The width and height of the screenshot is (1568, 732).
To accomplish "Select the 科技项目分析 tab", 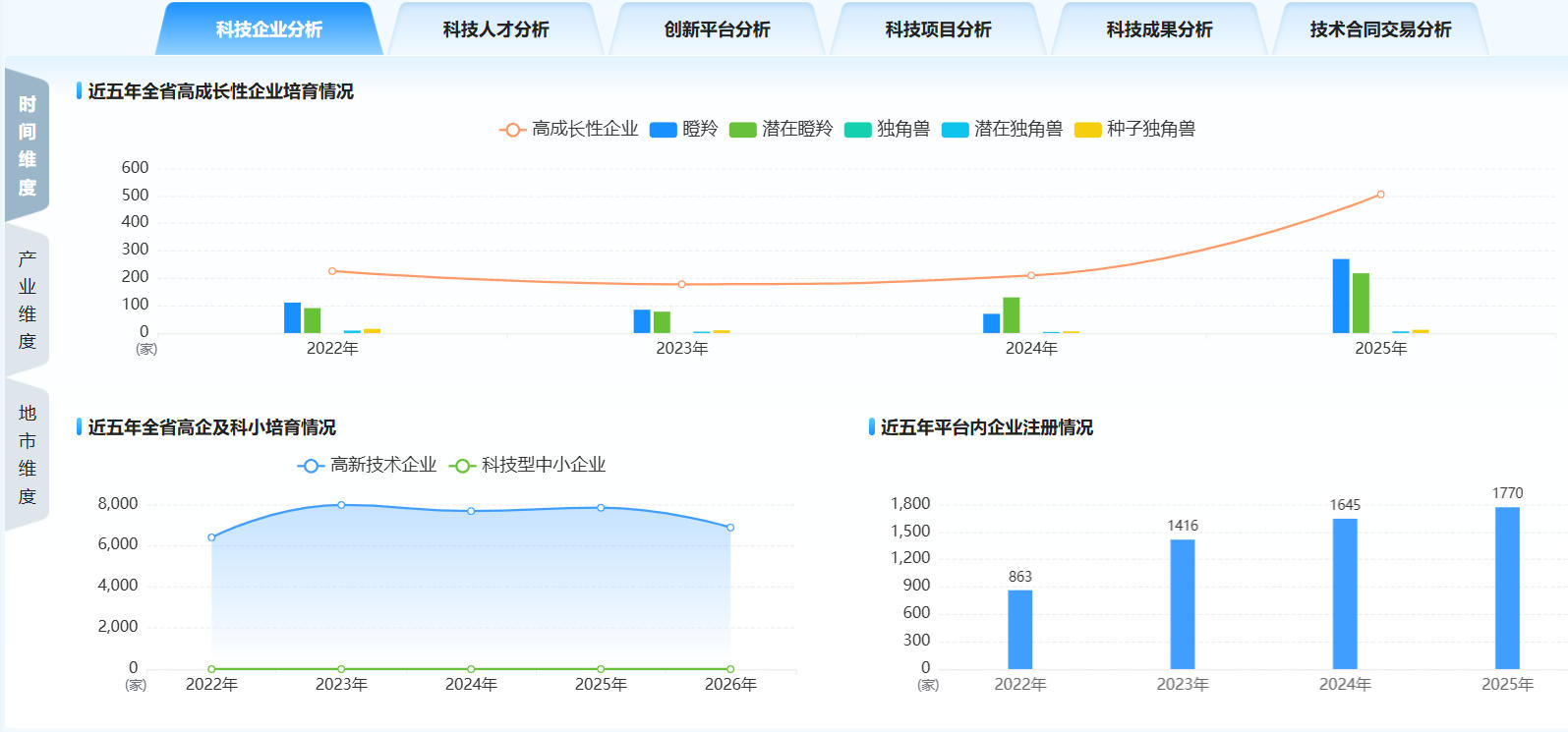I will point(938,29).
